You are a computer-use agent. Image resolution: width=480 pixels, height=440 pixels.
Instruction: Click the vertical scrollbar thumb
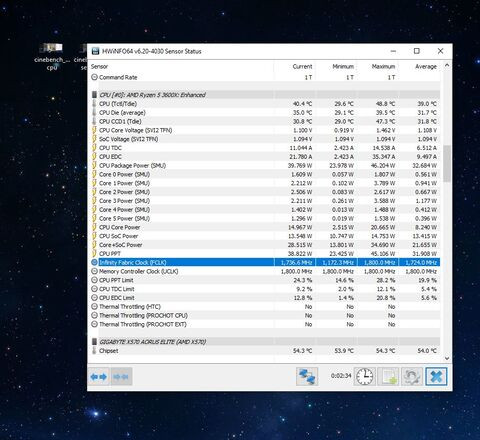pyautogui.click(x=447, y=163)
